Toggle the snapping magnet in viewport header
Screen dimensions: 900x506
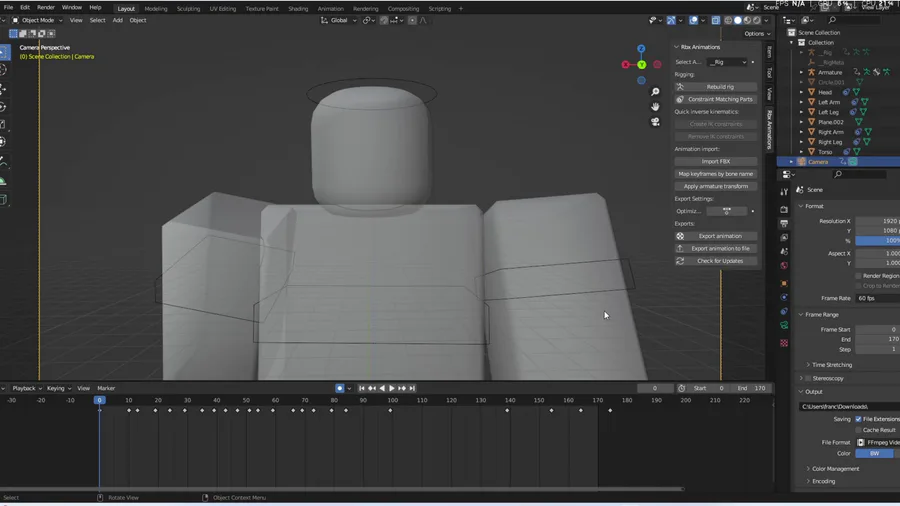click(x=384, y=20)
